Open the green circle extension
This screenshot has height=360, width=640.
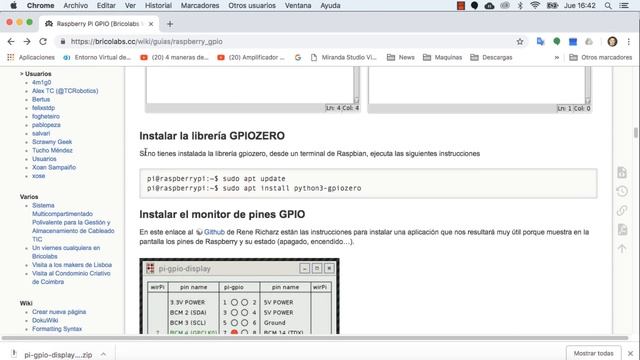[556, 42]
